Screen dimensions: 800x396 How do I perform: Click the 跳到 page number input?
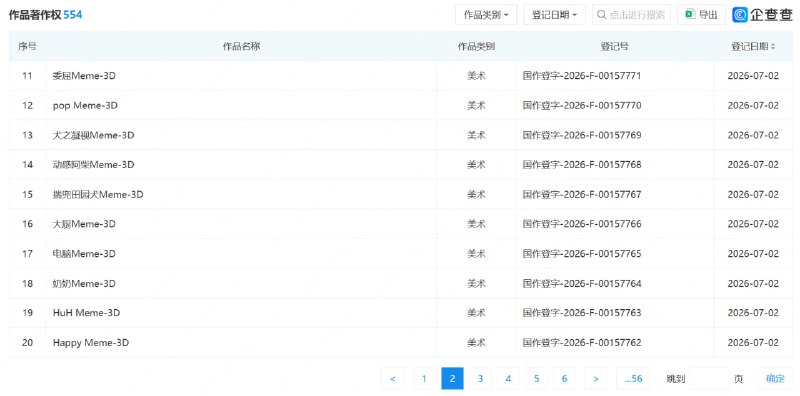[x=709, y=378]
